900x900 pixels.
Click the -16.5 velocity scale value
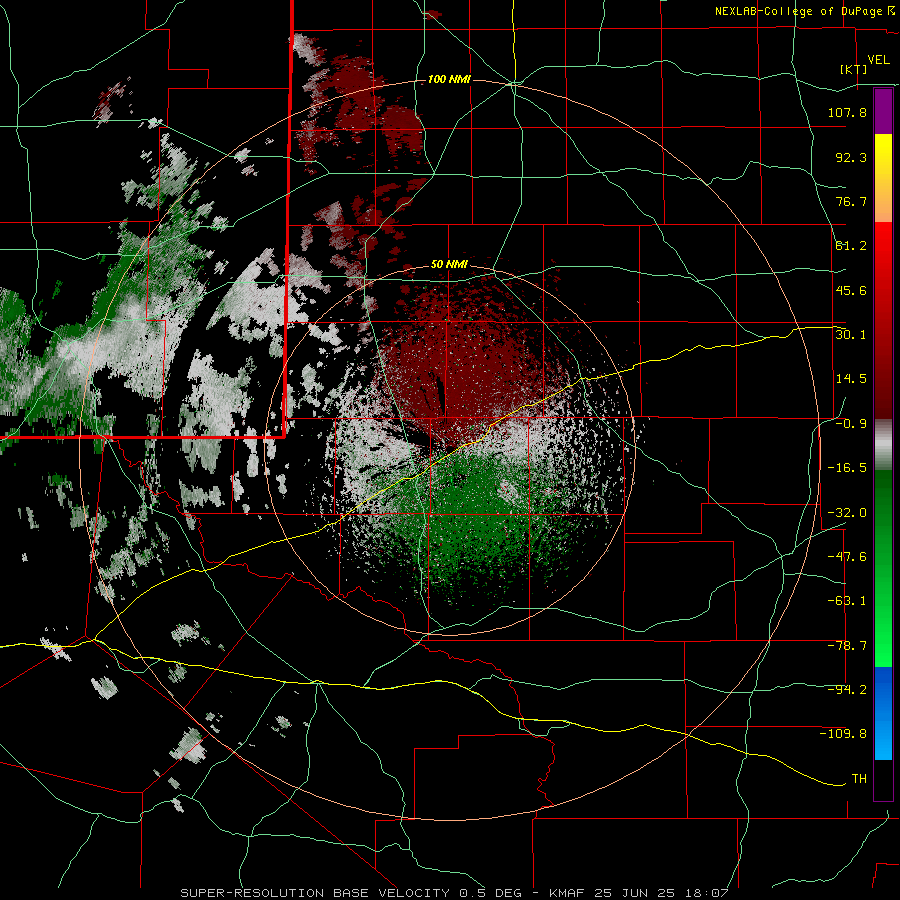click(x=847, y=468)
